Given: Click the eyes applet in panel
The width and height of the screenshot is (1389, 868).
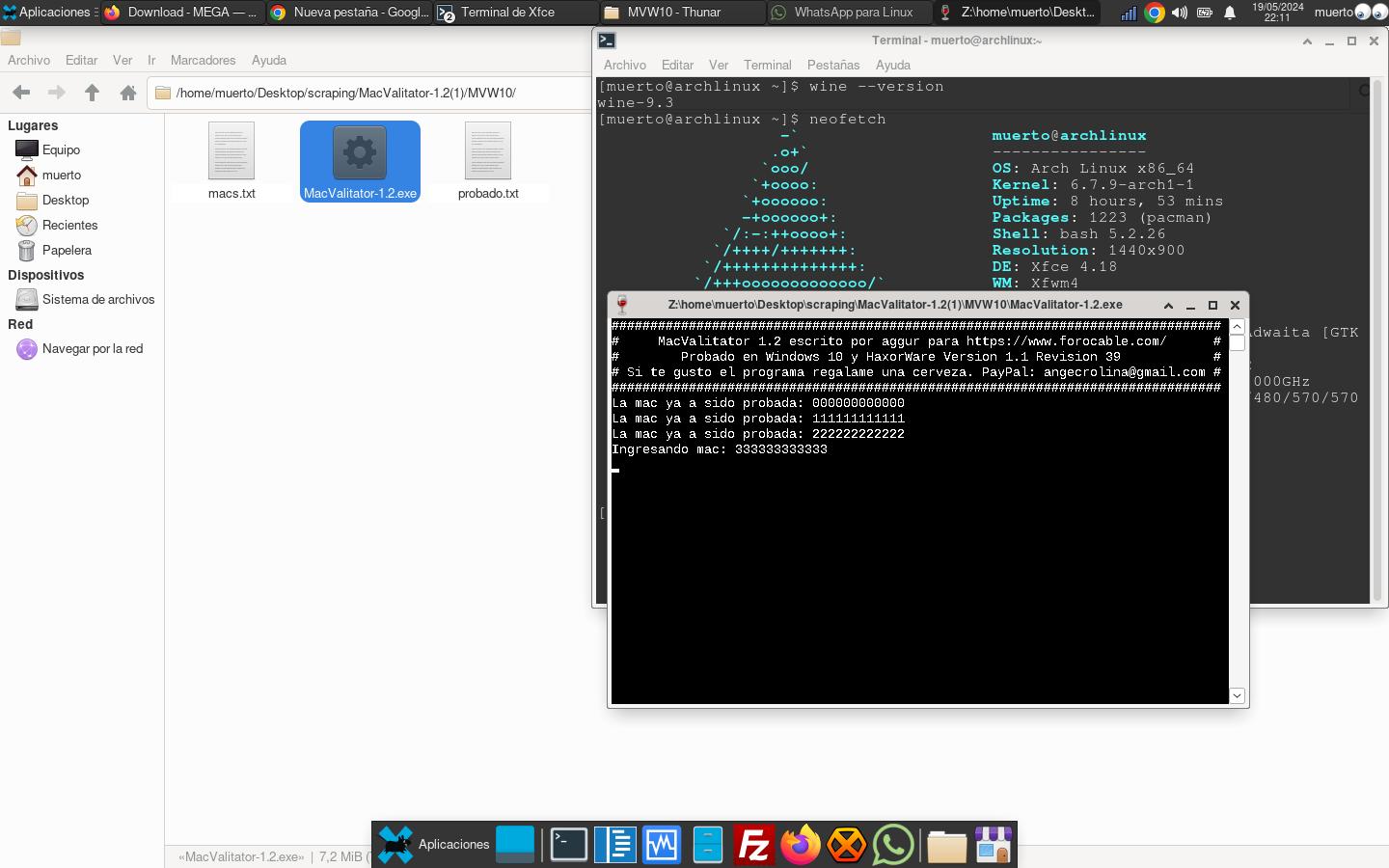Looking at the screenshot, I should [1371, 13].
